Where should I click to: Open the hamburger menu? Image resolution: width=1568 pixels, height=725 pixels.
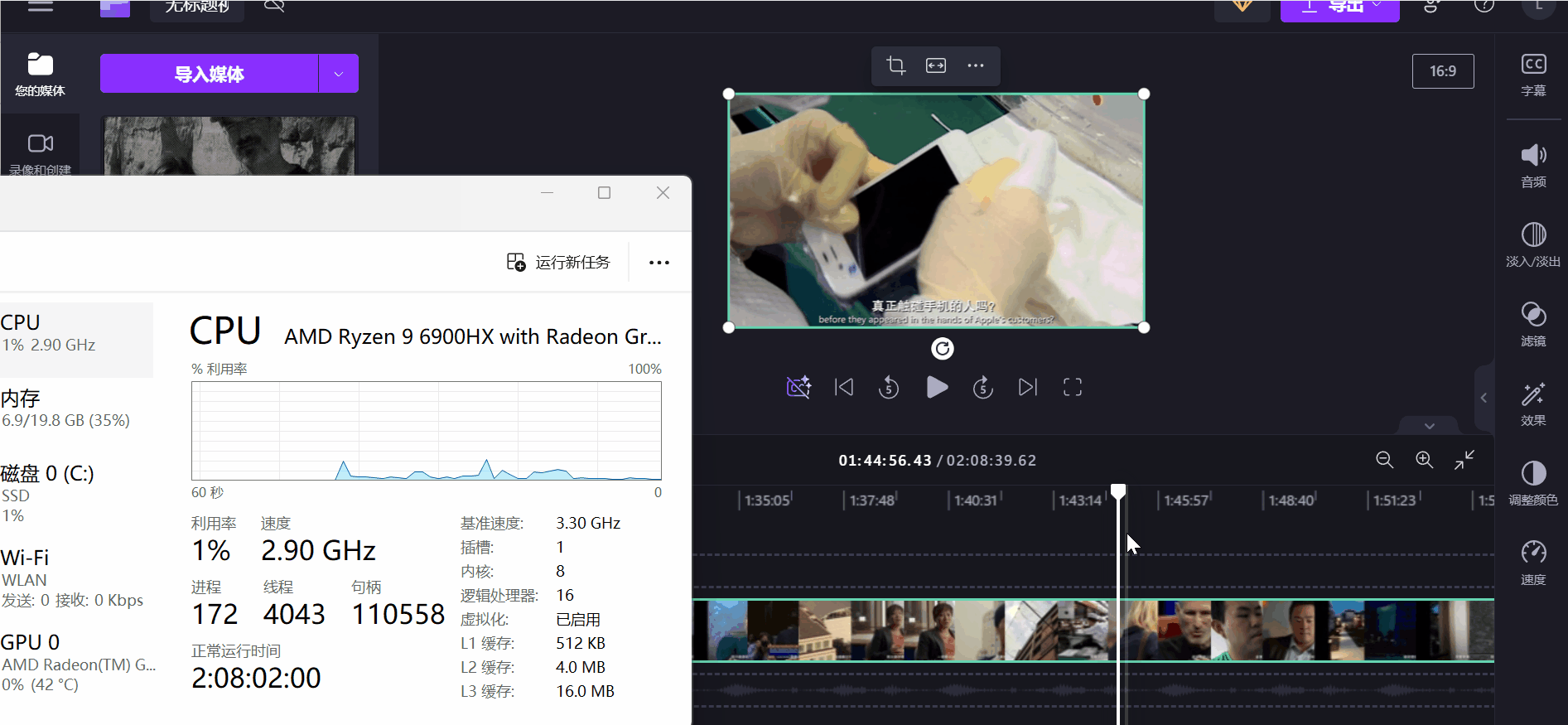(x=40, y=6)
